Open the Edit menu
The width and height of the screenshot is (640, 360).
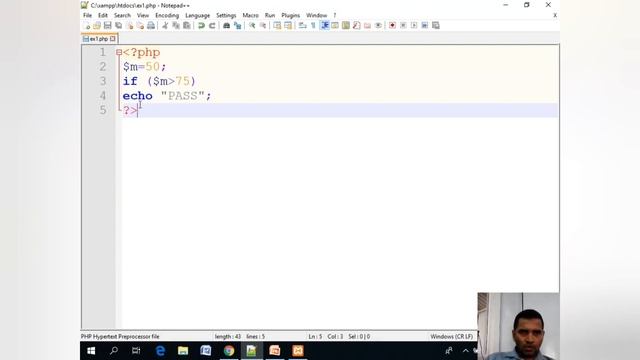click(102, 16)
